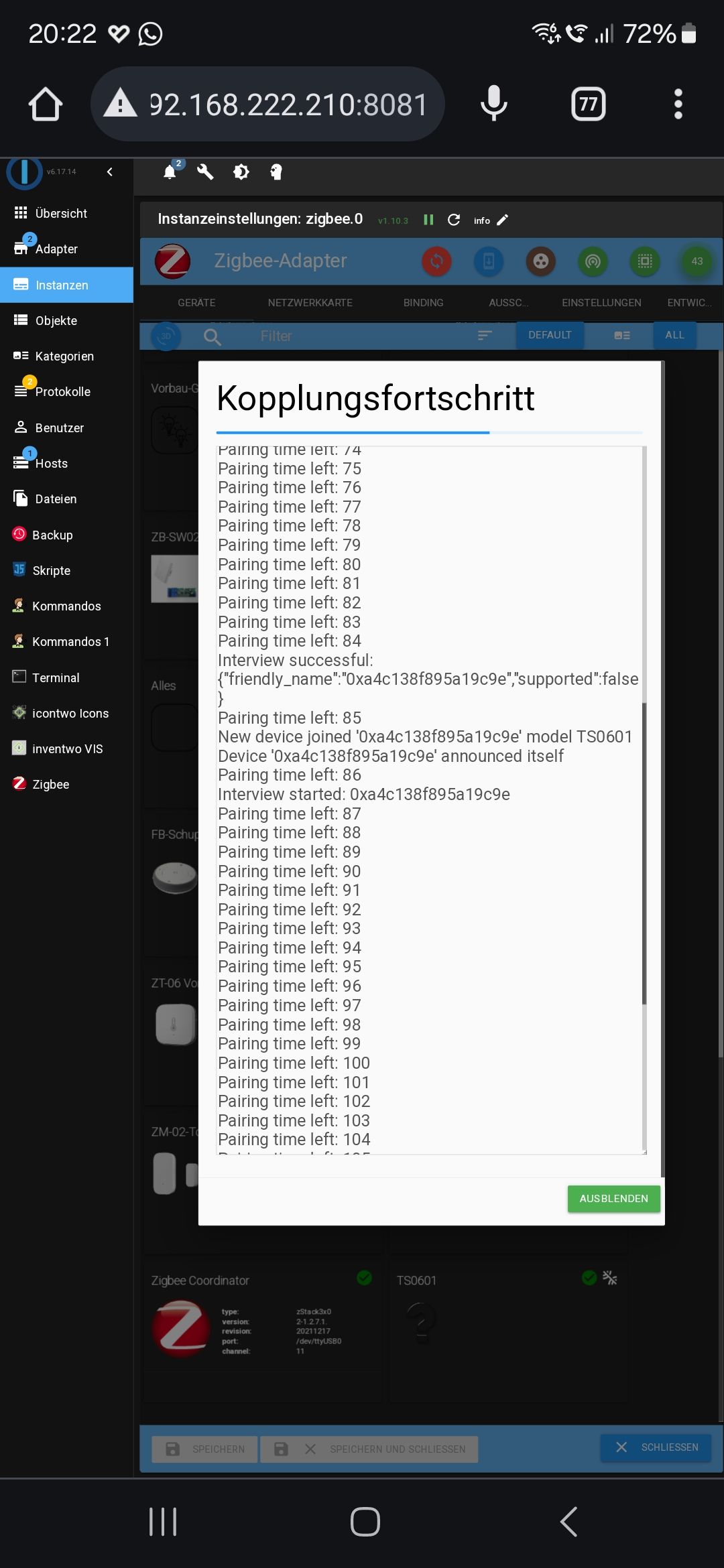
Task: Toggle theme brightness icon
Action: click(x=241, y=172)
